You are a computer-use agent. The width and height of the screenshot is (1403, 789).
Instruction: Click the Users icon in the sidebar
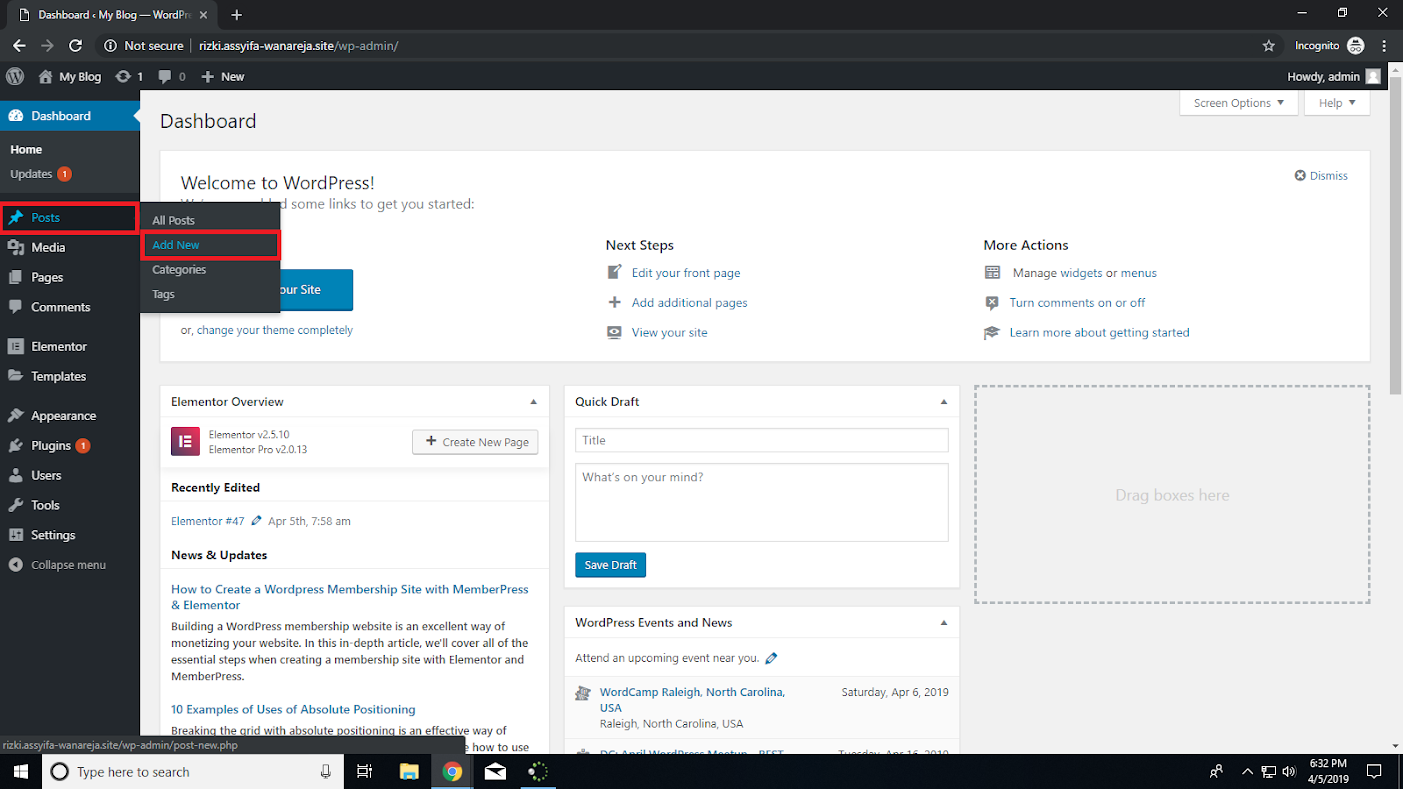(15, 475)
